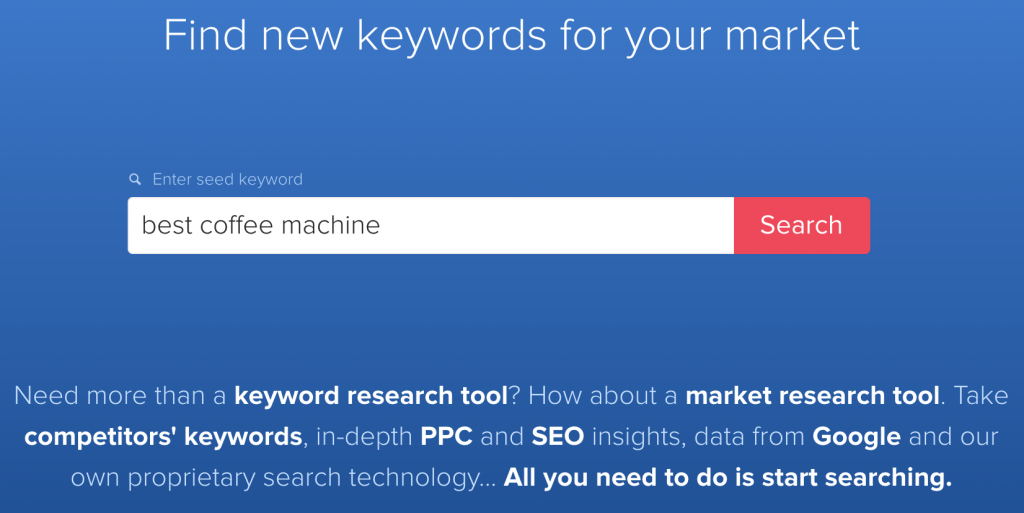Click the 'and our' text after Google
Image resolution: width=1024 pixels, height=513 pixels.
click(953, 437)
